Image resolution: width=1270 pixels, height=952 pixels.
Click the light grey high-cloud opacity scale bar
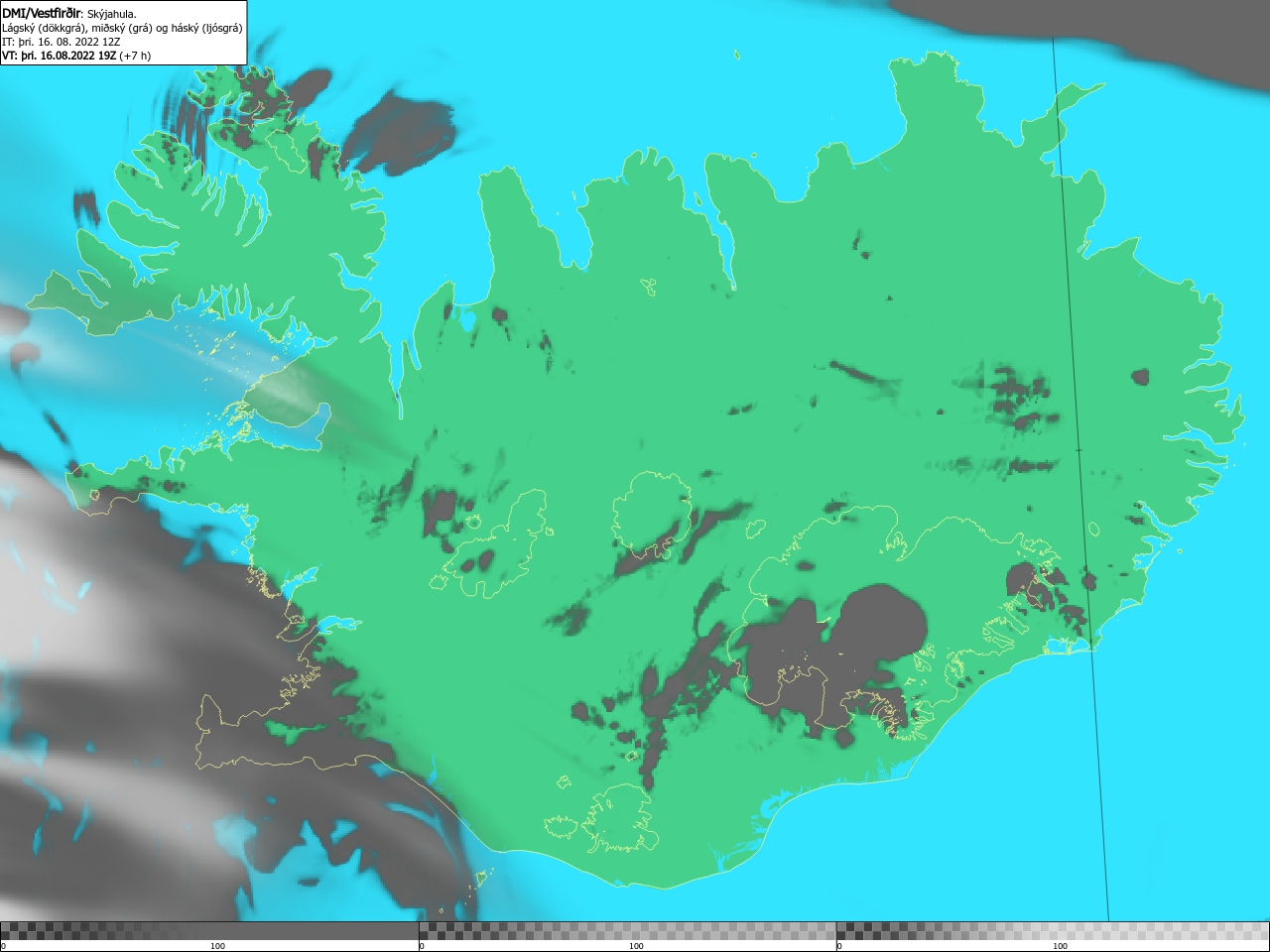coord(1053,931)
